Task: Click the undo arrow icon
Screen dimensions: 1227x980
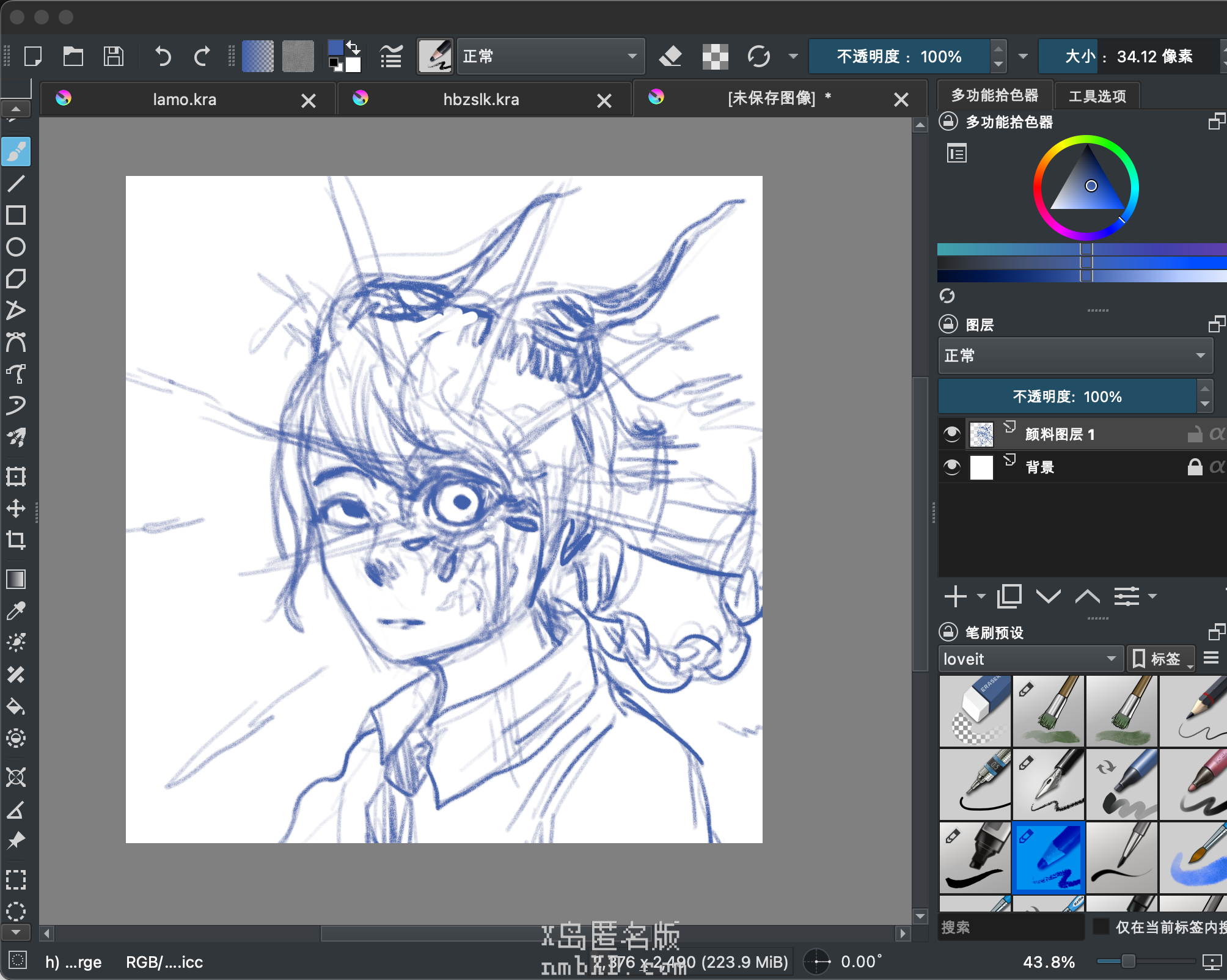Action: [x=163, y=57]
